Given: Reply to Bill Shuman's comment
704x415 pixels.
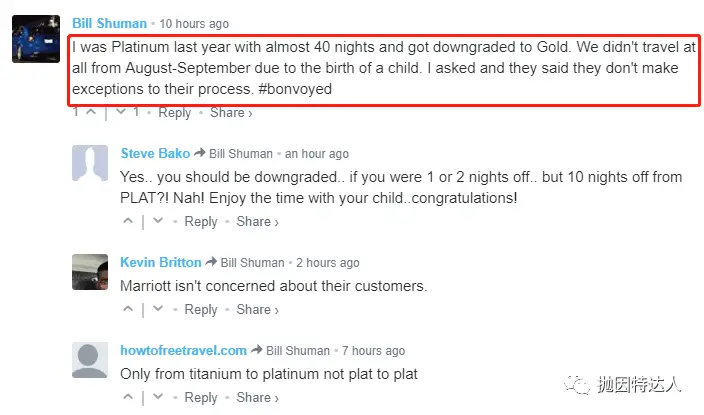Looking at the screenshot, I should pos(174,113).
